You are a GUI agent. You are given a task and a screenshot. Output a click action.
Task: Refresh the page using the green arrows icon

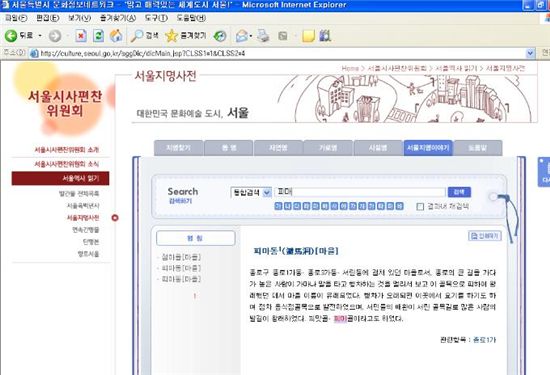[x=99, y=36]
